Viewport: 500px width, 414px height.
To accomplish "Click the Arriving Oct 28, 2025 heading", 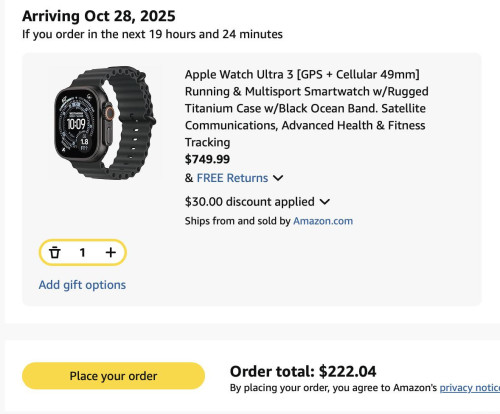I will pyautogui.click(x=99, y=16).
